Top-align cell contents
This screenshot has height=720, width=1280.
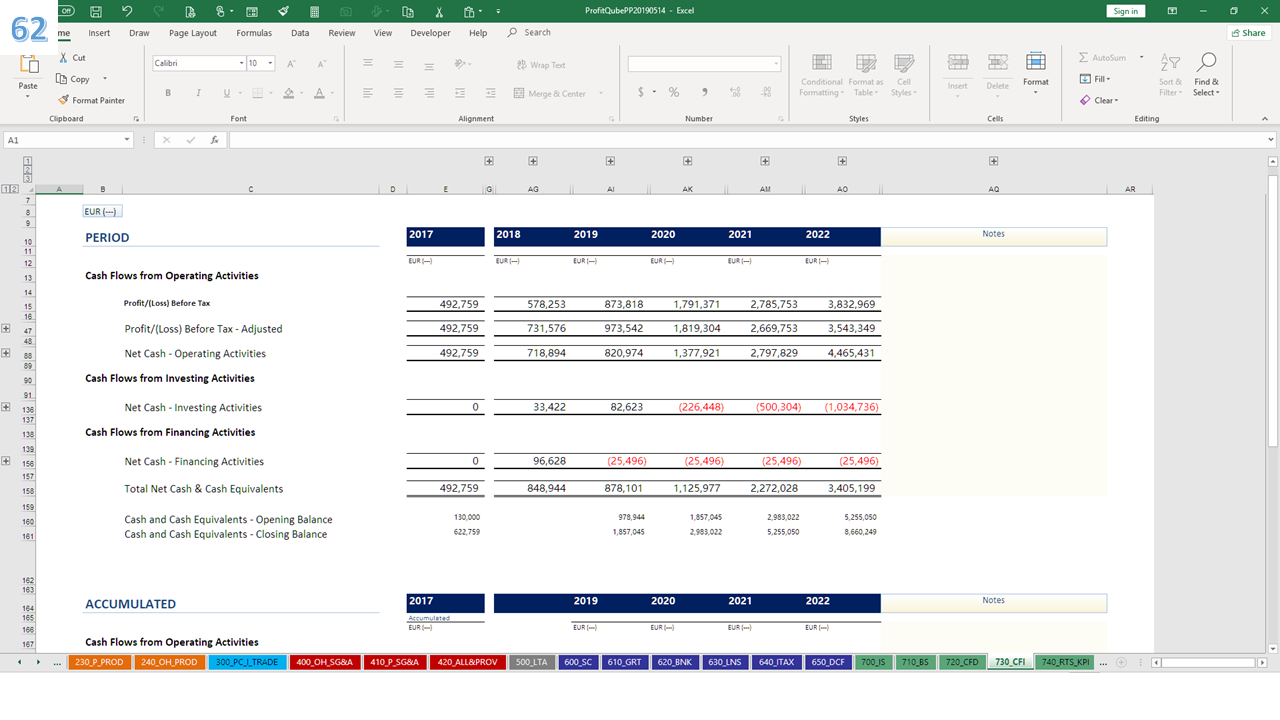tap(368, 64)
